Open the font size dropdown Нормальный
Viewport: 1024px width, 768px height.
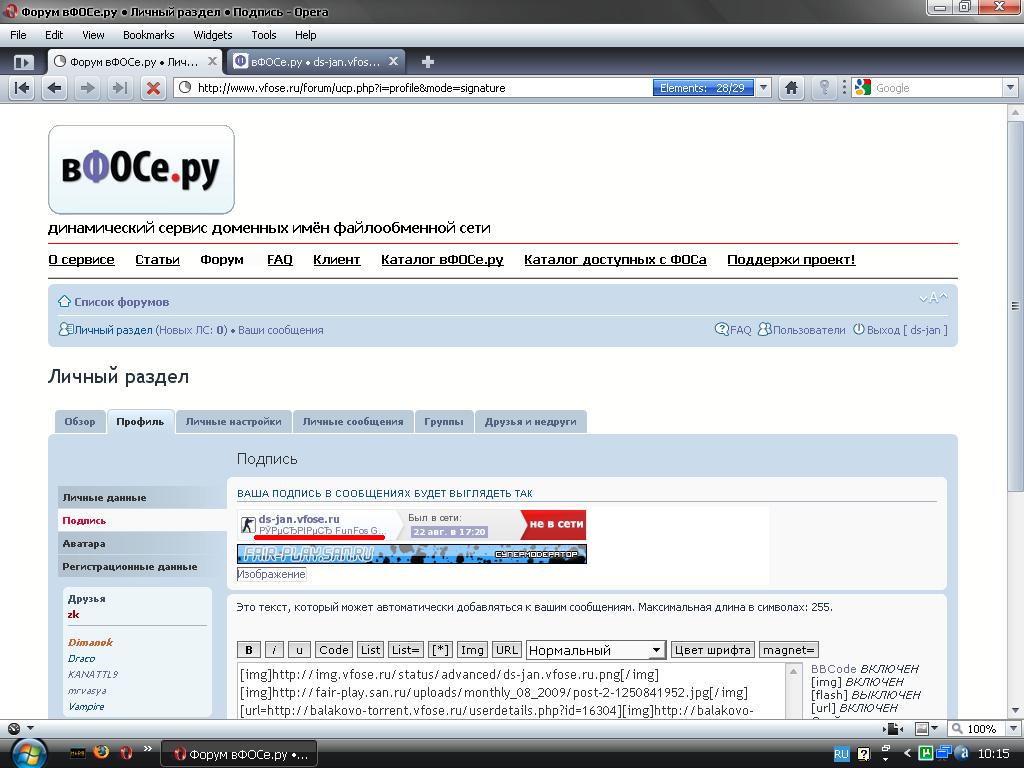coord(596,650)
